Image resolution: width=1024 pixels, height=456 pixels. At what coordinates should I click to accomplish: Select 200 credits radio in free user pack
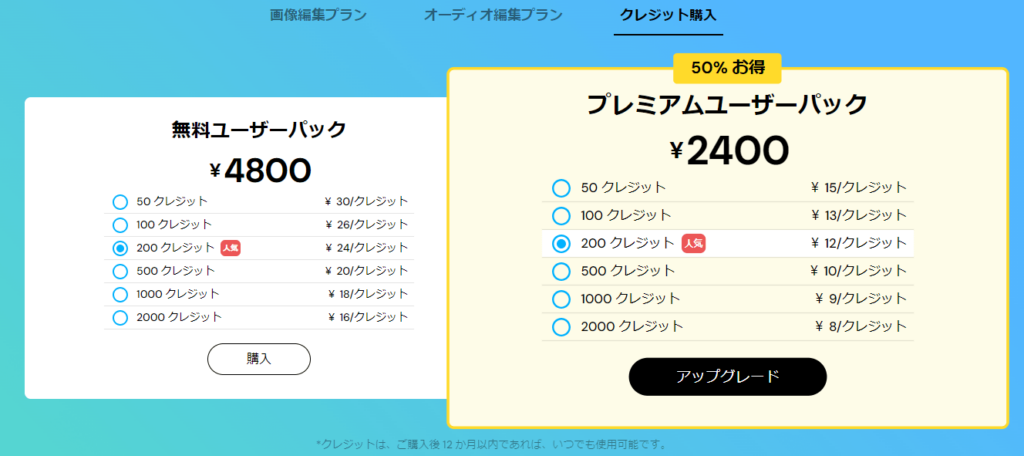click(120, 248)
